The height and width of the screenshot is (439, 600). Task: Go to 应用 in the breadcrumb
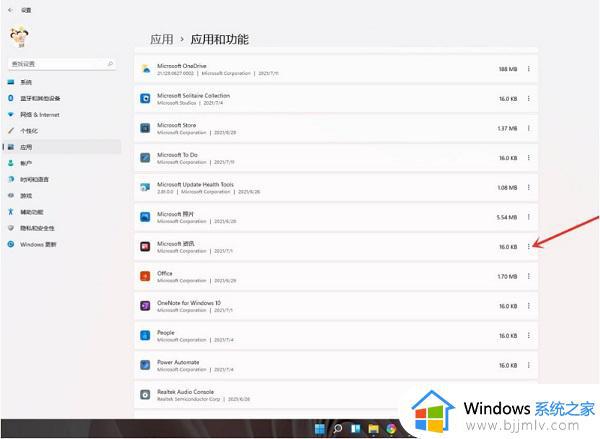pyautogui.click(x=161, y=39)
